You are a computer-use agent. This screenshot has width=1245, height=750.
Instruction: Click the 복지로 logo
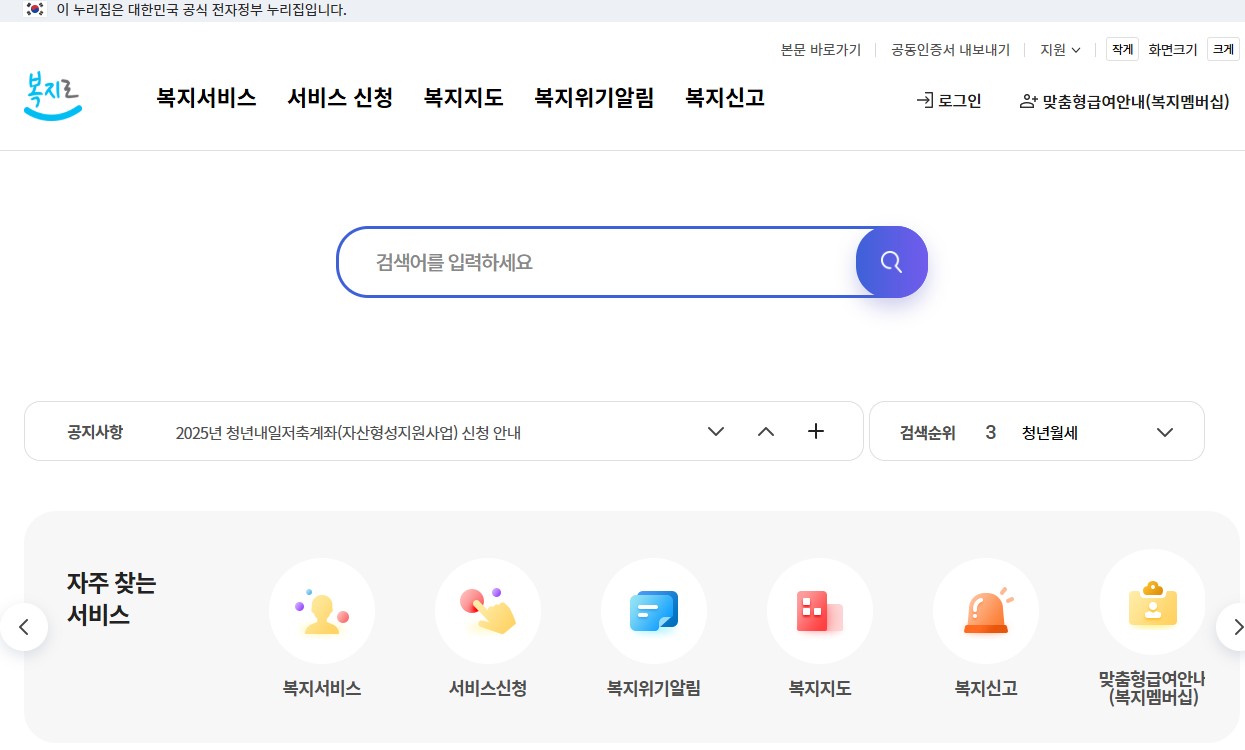click(53, 97)
